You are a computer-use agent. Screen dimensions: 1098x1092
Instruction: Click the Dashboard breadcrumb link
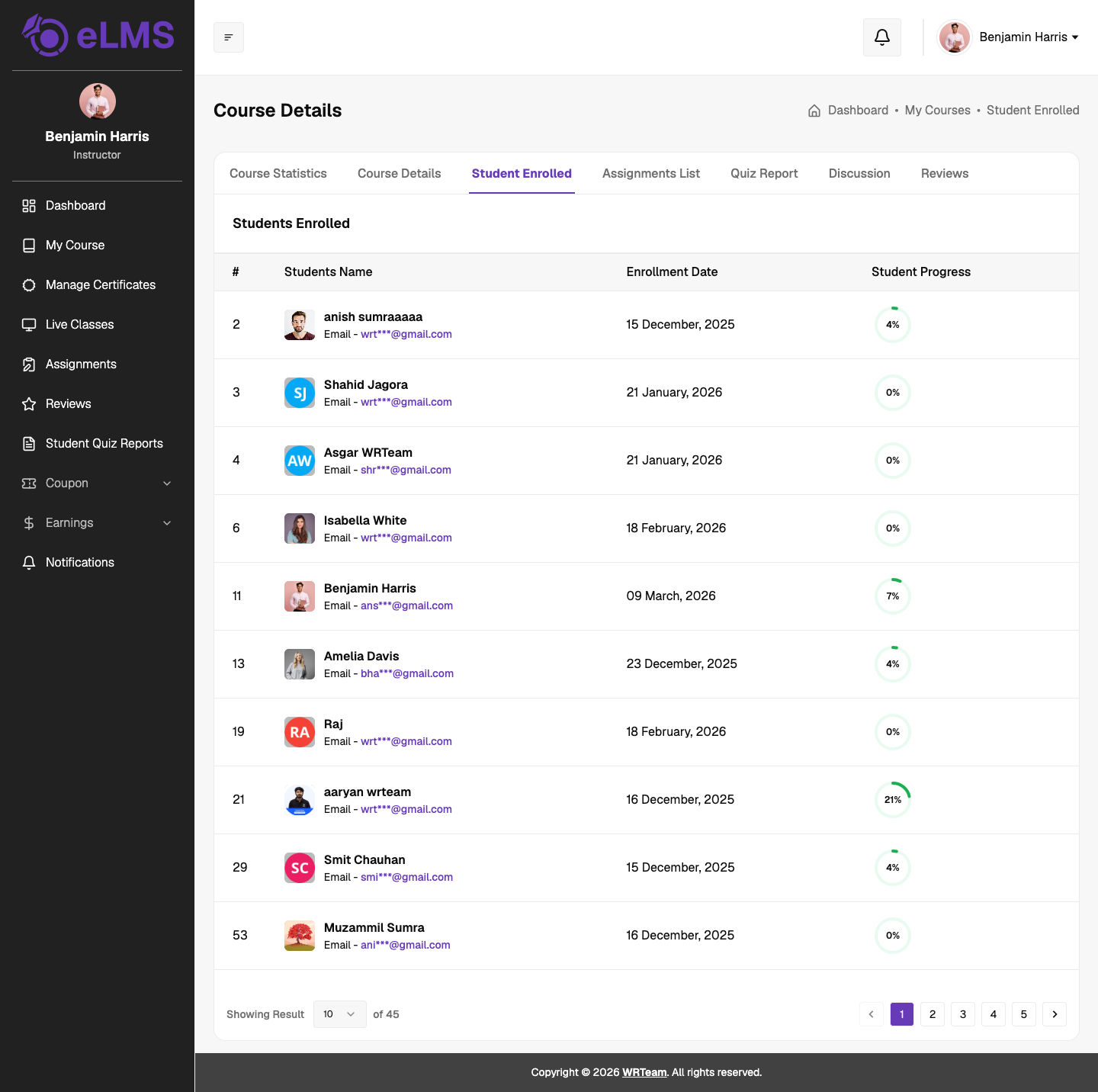[859, 111]
